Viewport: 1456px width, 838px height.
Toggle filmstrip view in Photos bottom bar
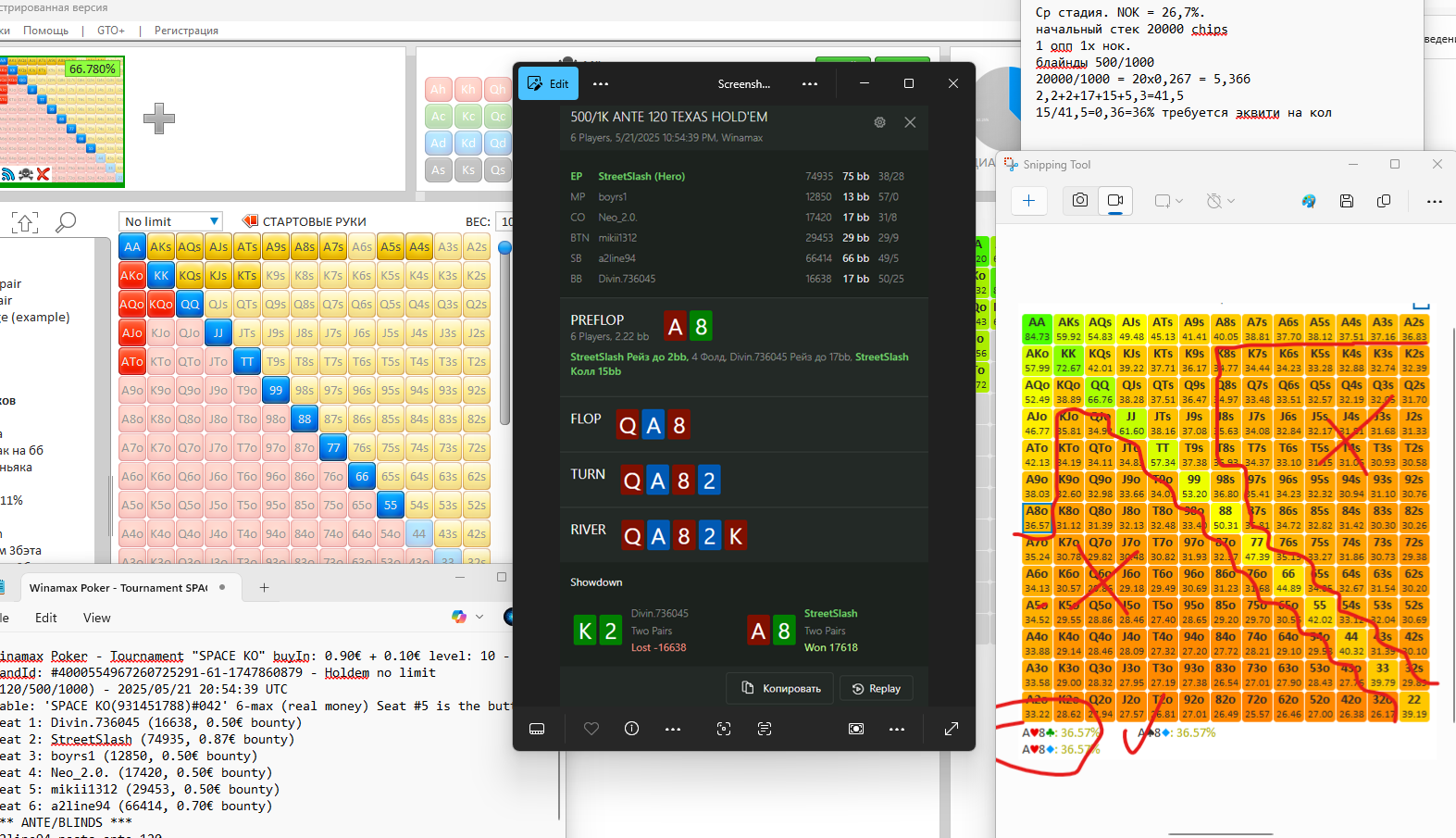point(537,729)
